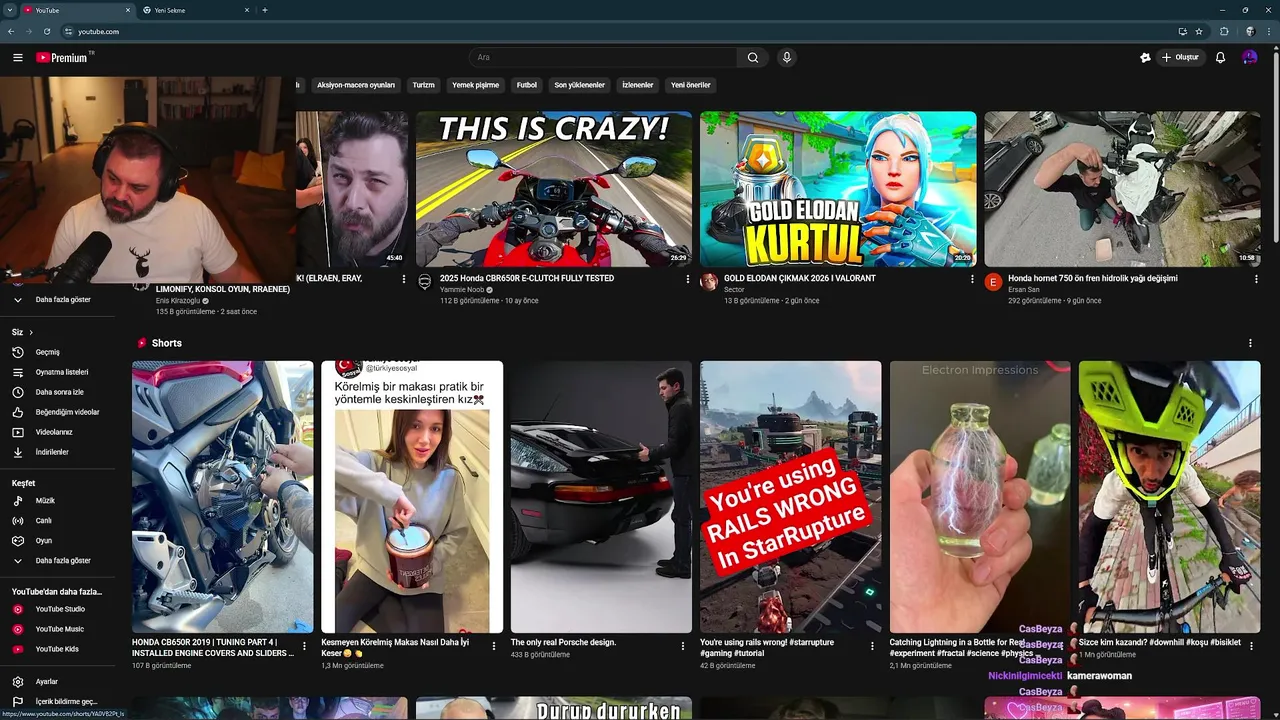
Task: Open Chrome extensions puzzle icon
Action: pos(1224,31)
